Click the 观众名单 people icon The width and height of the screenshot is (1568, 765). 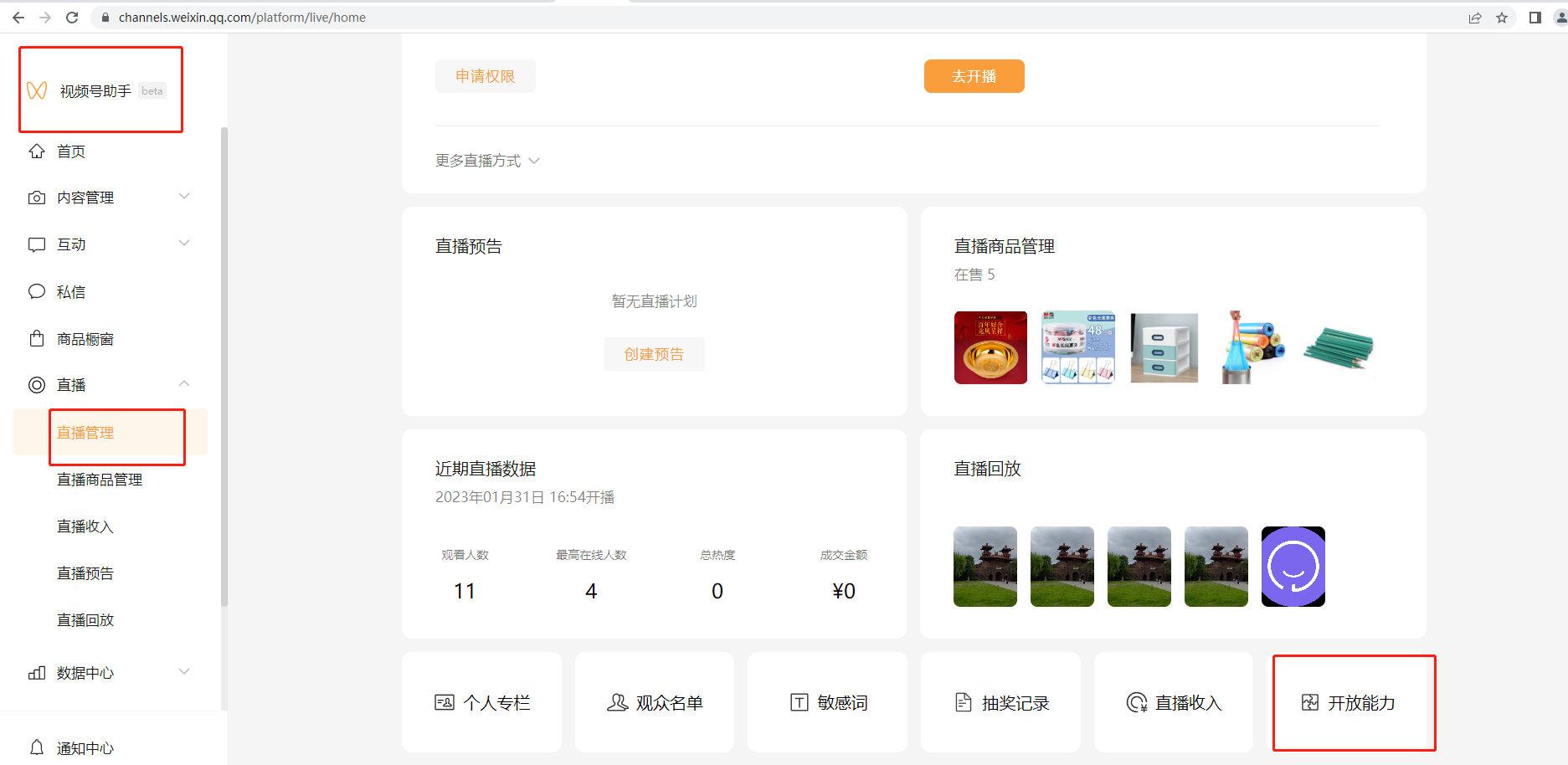click(618, 702)
